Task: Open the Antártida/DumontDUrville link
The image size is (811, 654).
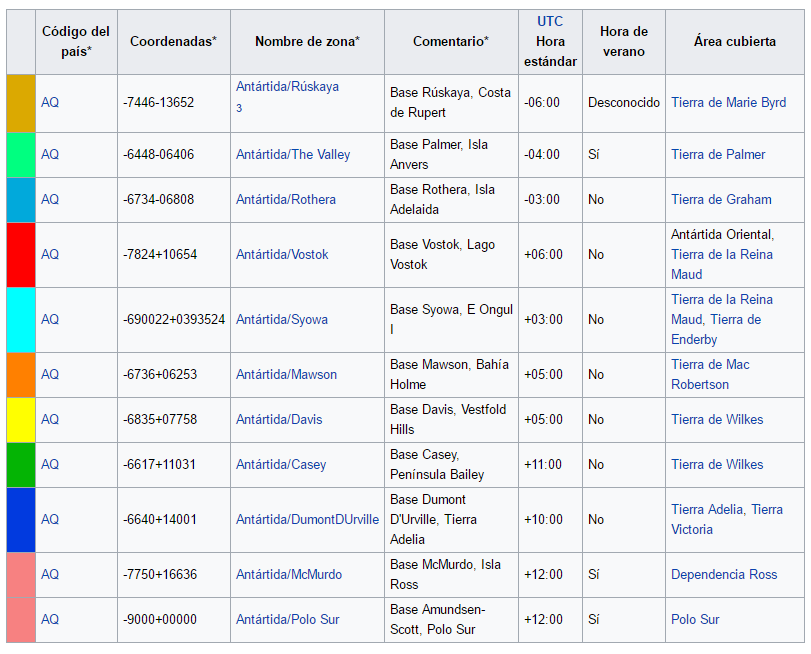Action: (307, 519)
